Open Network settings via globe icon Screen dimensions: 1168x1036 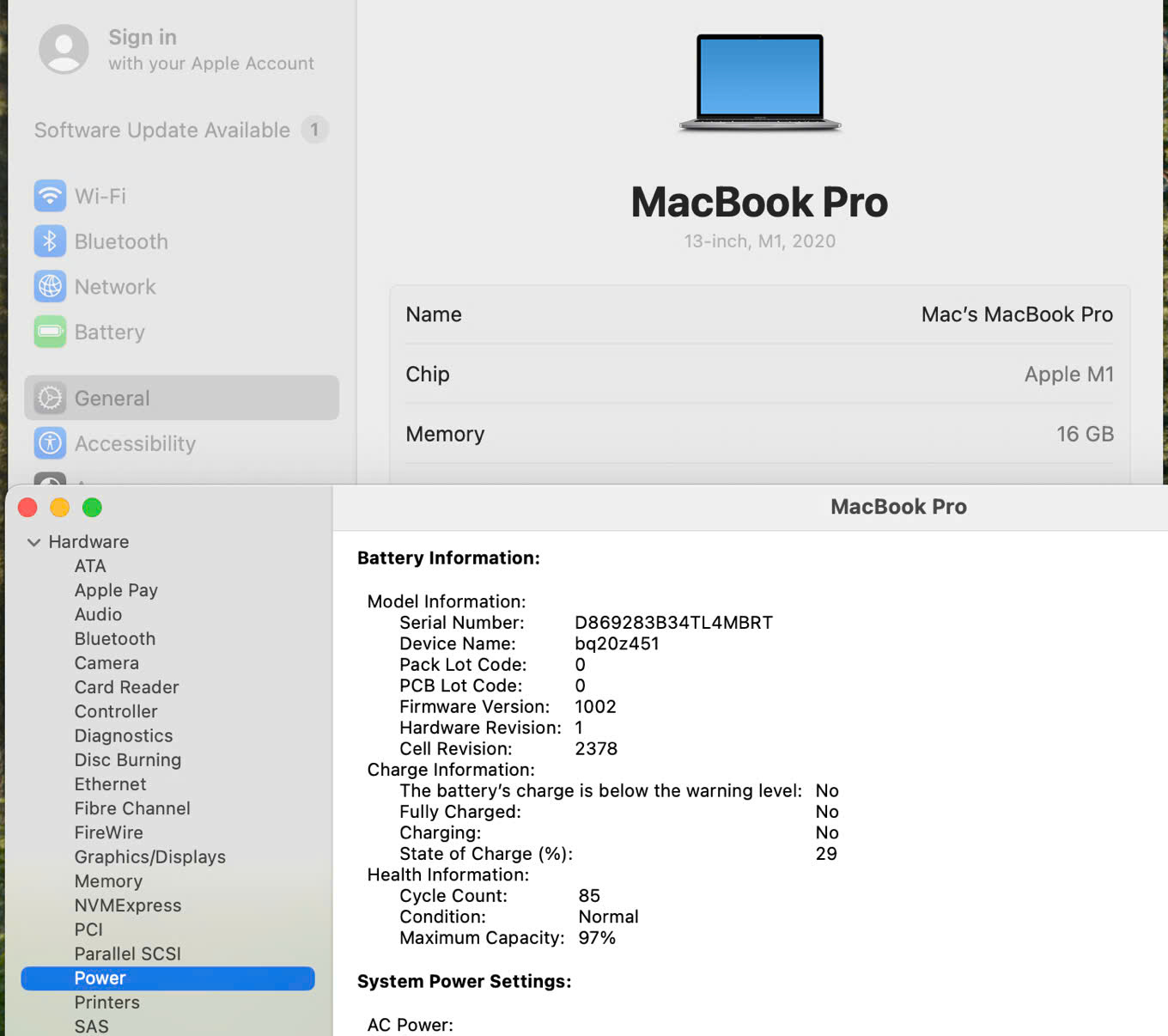50,286
